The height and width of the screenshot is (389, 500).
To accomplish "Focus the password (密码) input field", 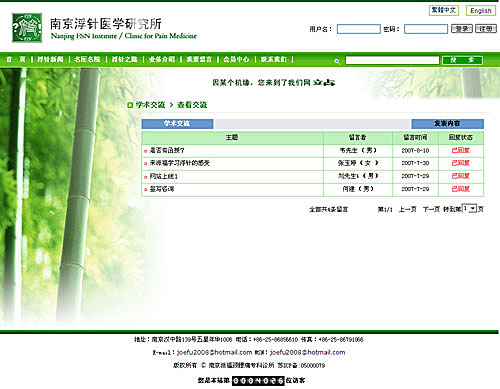I will [426, 29].
